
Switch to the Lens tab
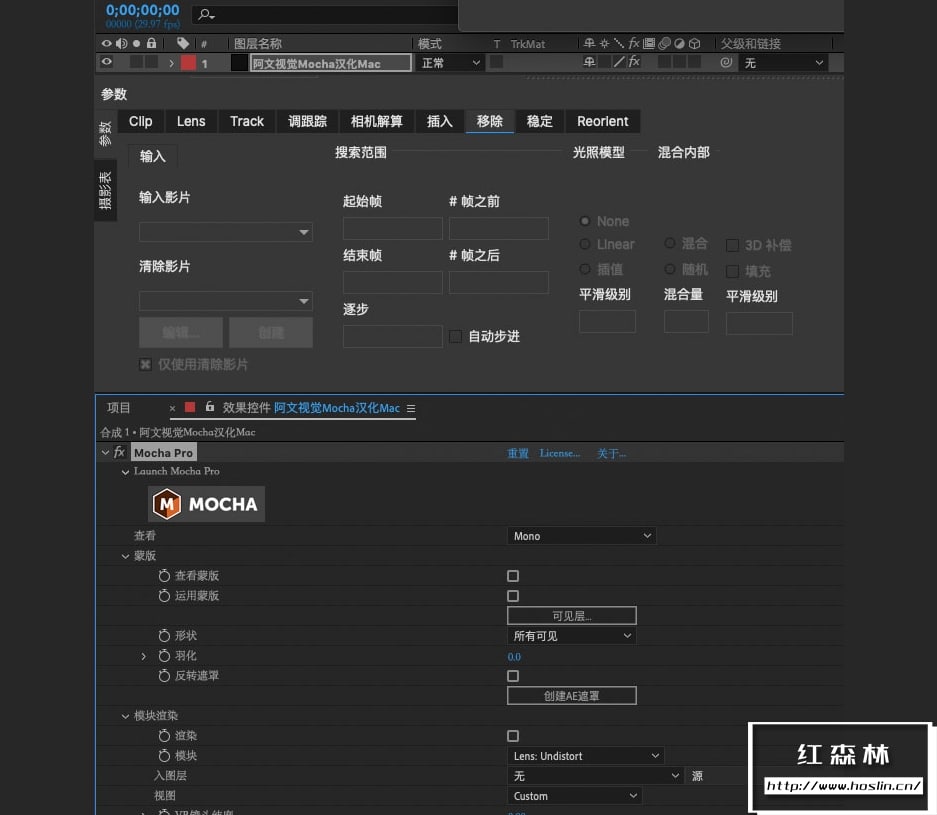(191, 121)
